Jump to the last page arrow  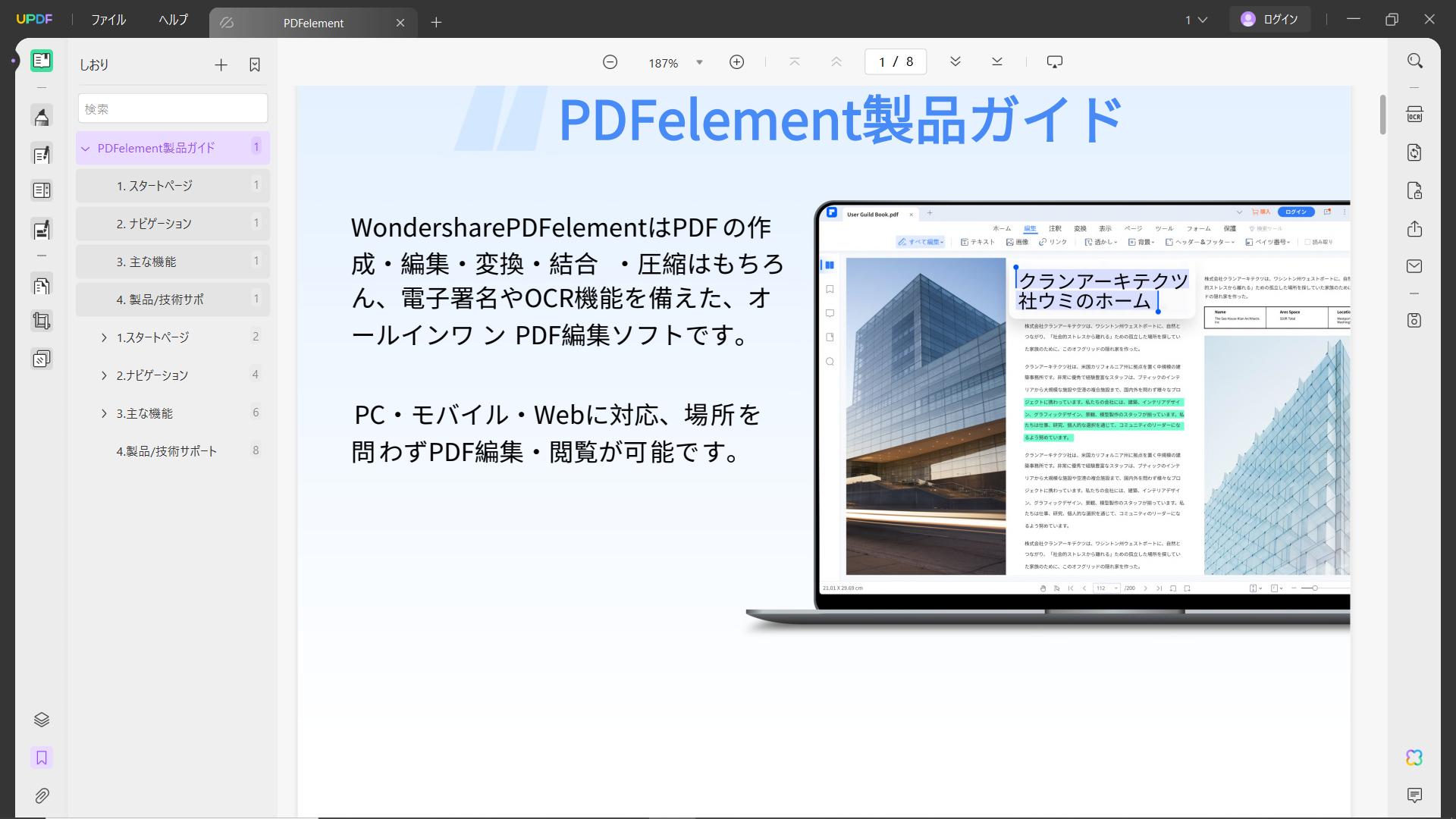point(997,61)
